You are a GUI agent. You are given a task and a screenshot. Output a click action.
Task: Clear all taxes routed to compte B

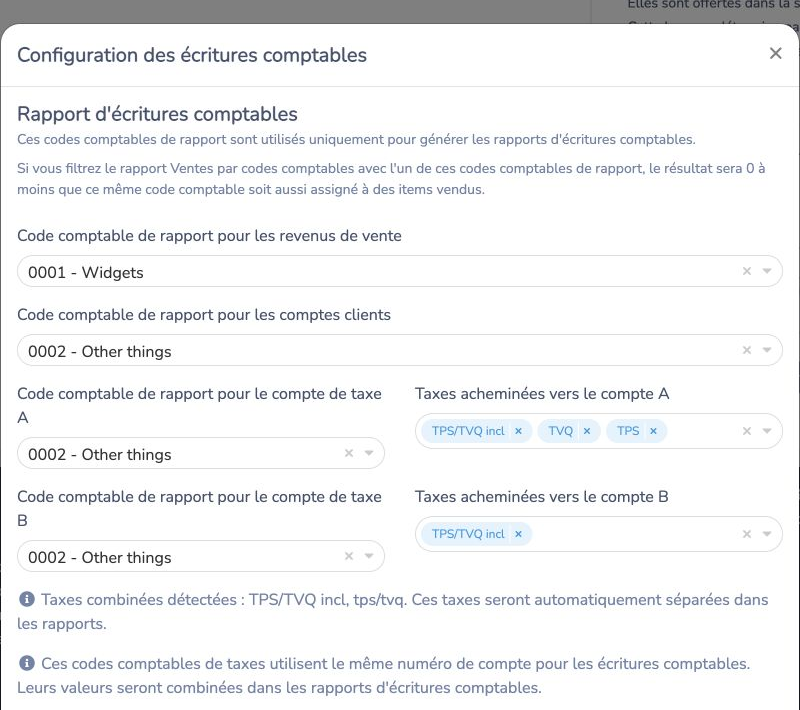(x=746, y=534)
